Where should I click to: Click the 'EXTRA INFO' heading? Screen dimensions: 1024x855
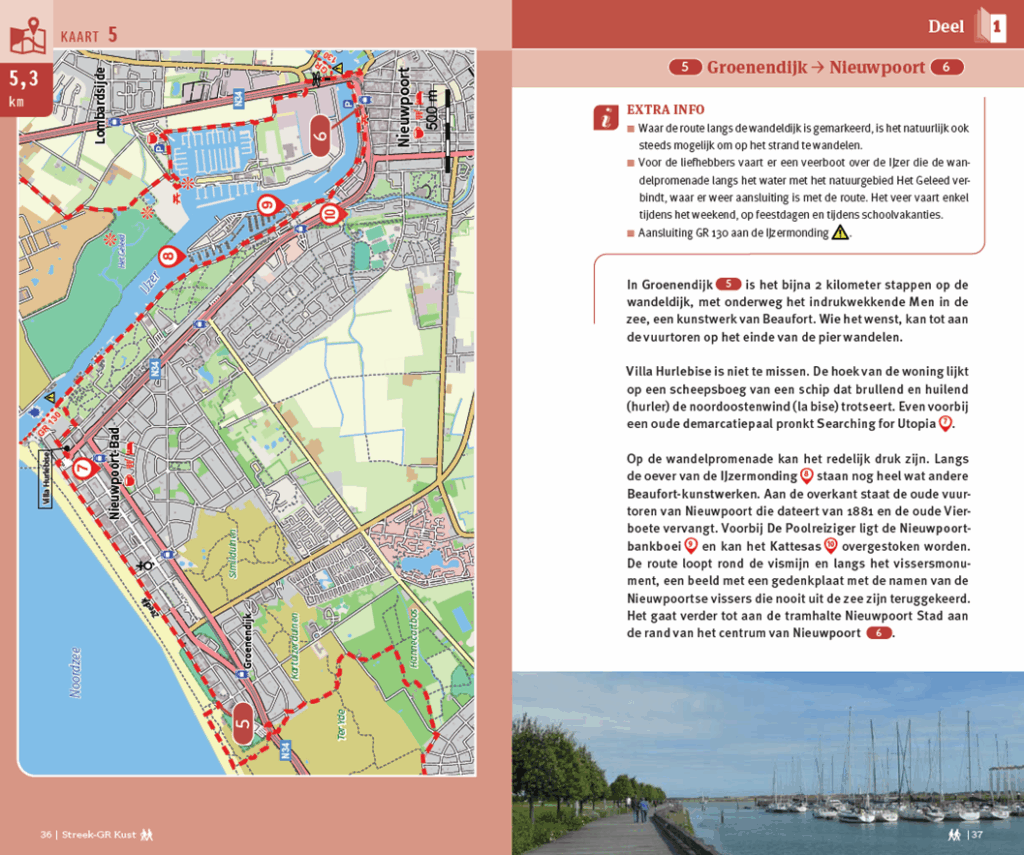click(x=665, y=110)
